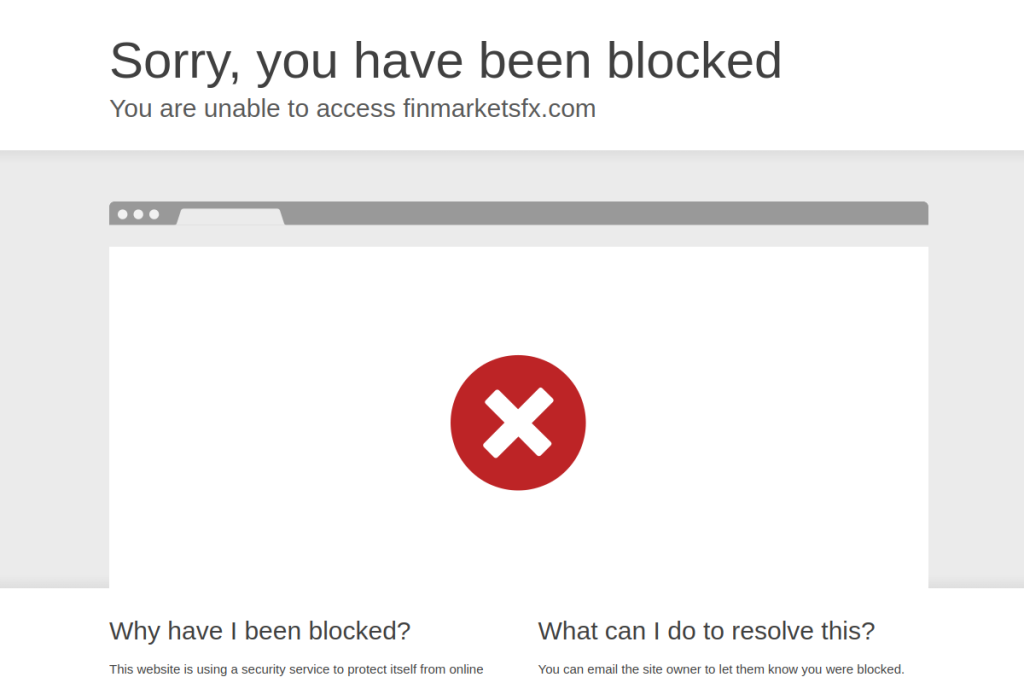Click the first dot in illustrated browser bar
The height and width of the screenshot is (683, 1024).
click(123, 214)
